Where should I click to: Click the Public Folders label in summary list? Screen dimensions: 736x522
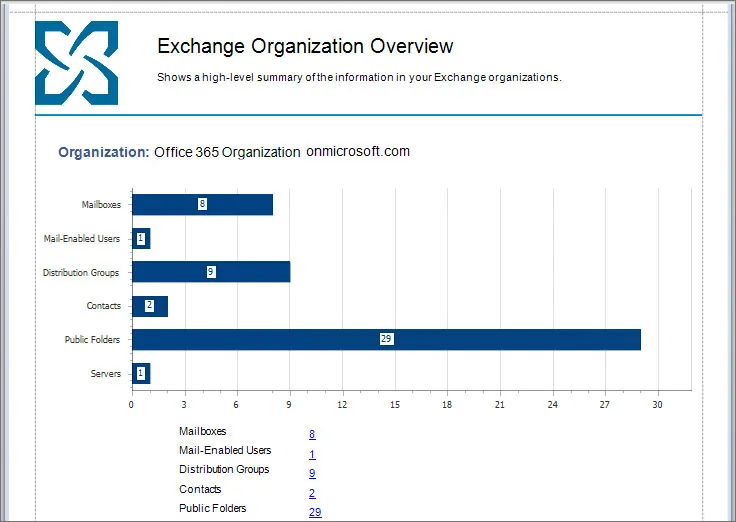(213, 508)
